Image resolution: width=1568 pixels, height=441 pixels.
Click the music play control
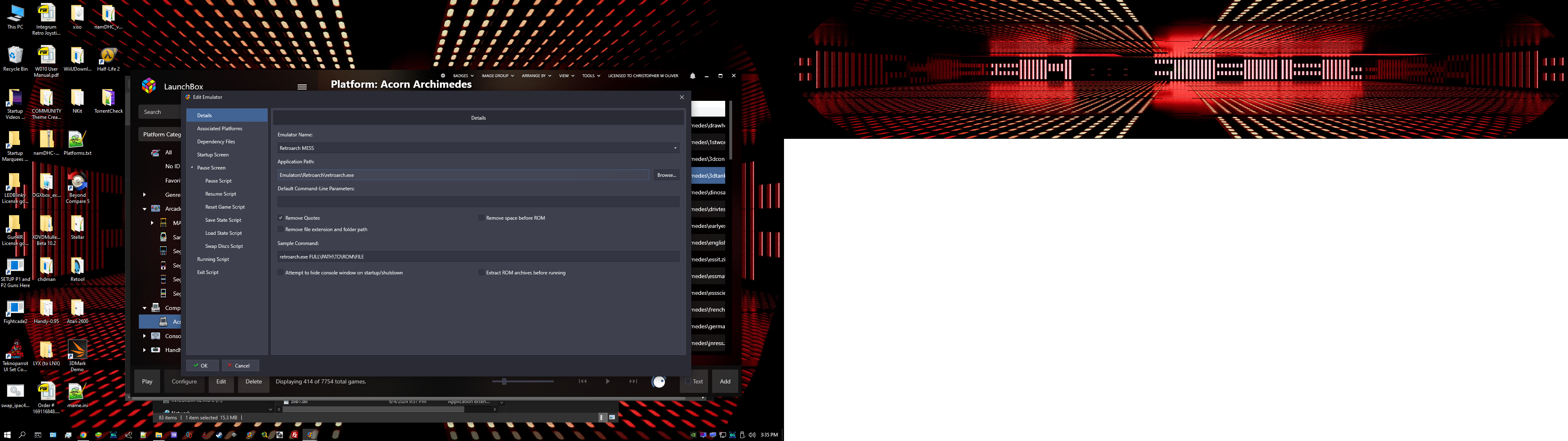tap(608, 381)
